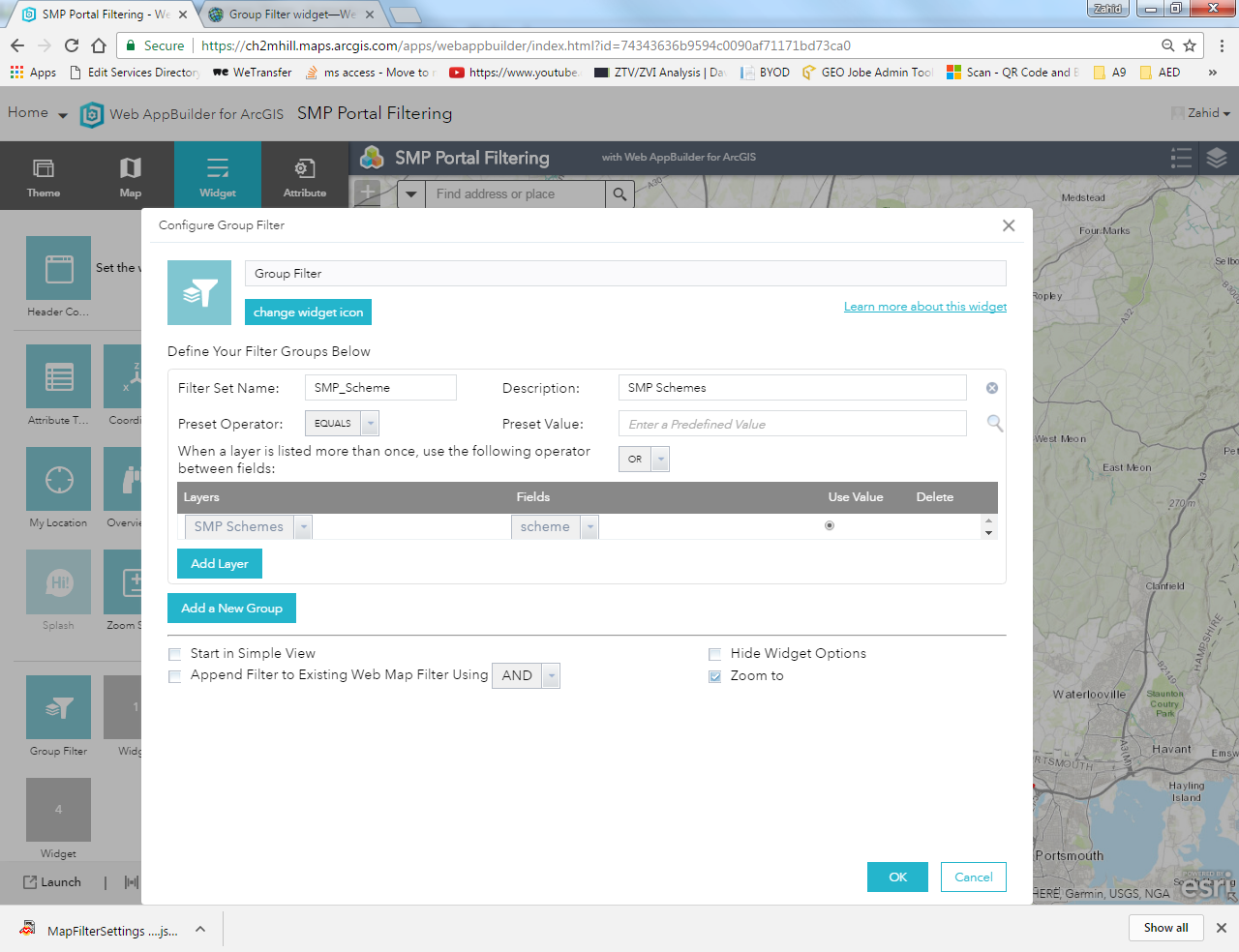Open the YouTube bookmark

514,73
